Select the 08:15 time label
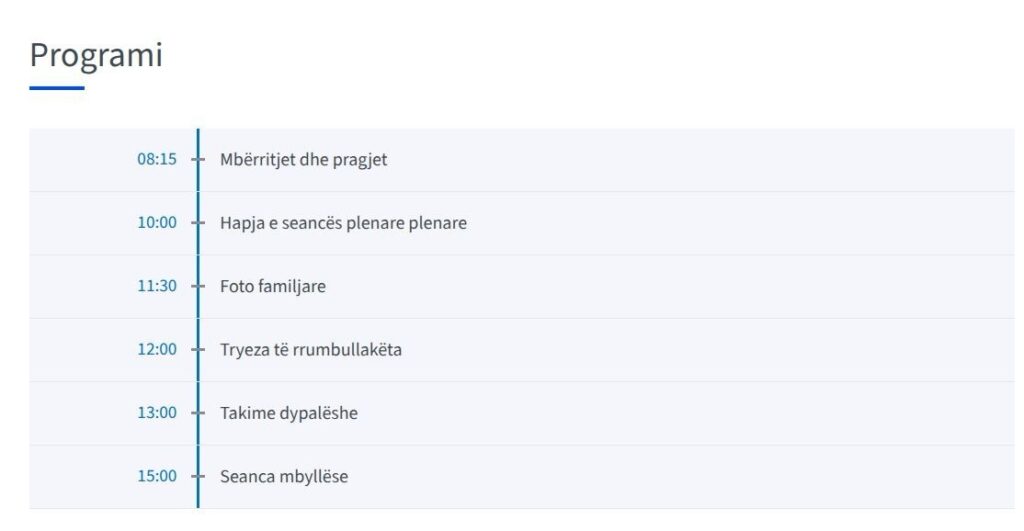1024x531 pixels. (x=157, y=159)
